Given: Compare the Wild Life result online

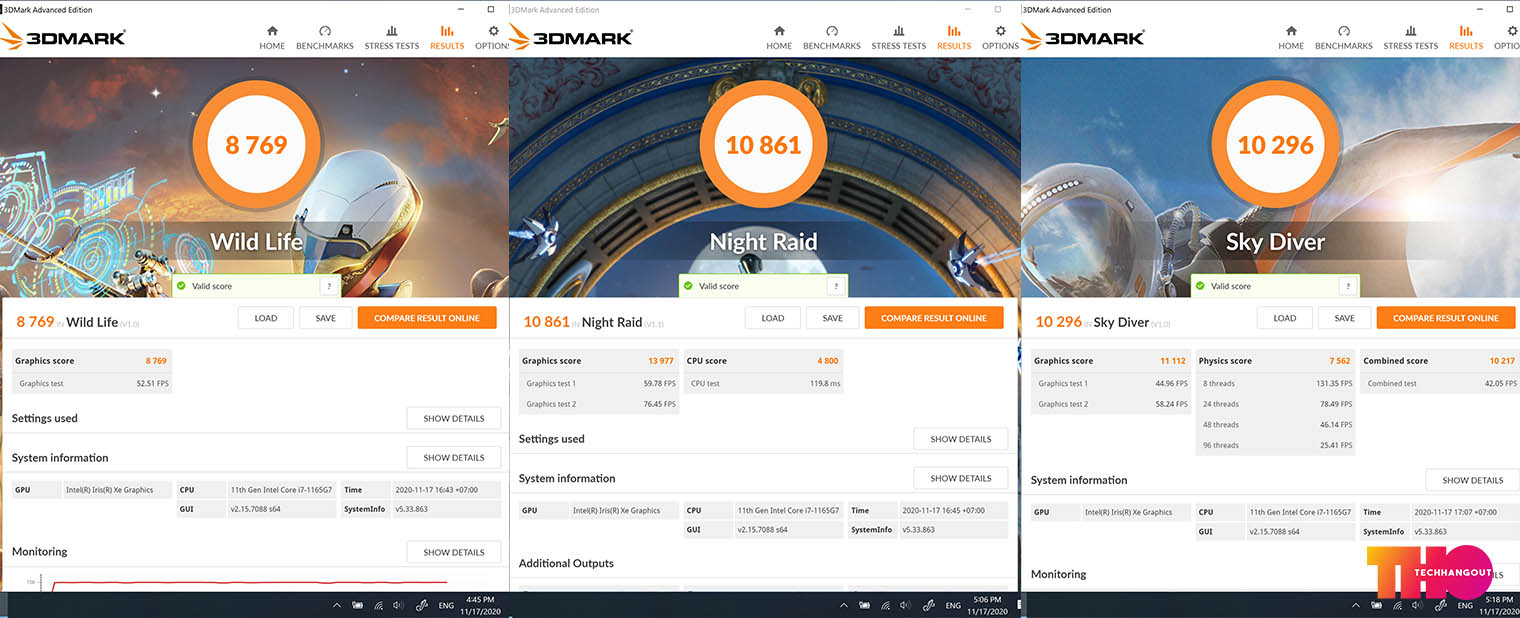Looking at the screenshot, I should click(x=427, y=318).
